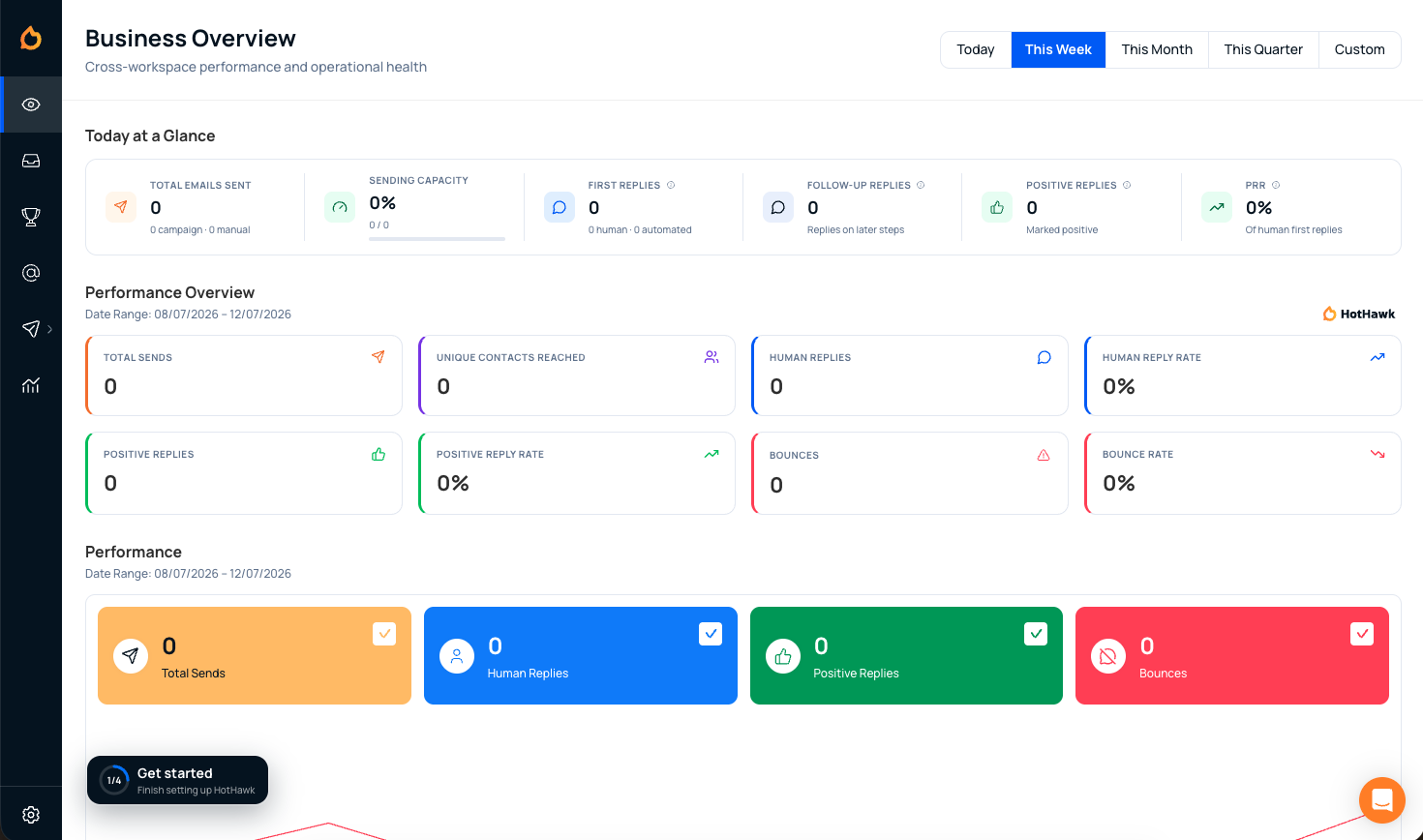Open the Custom date range picker
1423x840 pixels.
1359,49
